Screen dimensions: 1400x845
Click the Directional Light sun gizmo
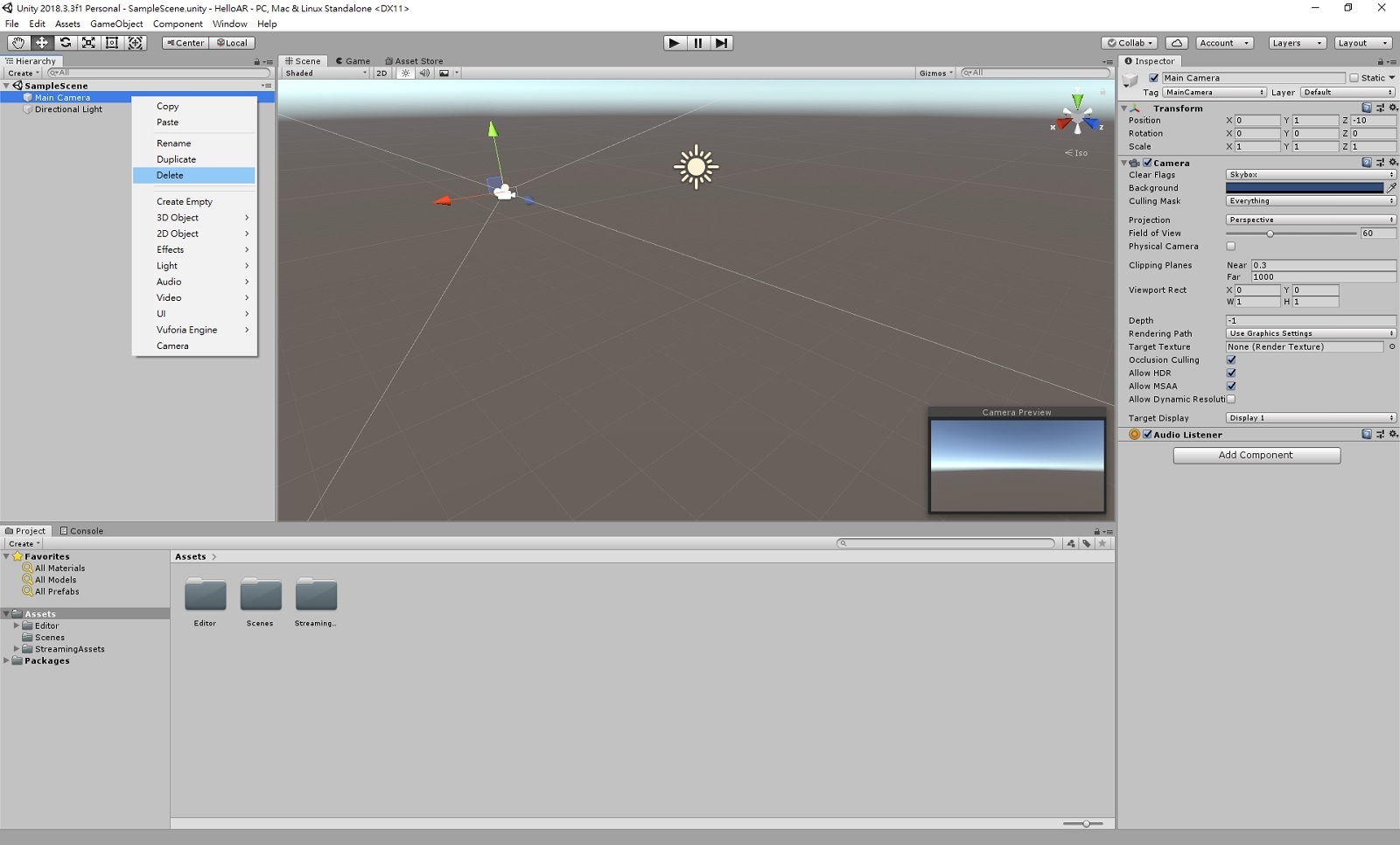[x=696, y=166]
